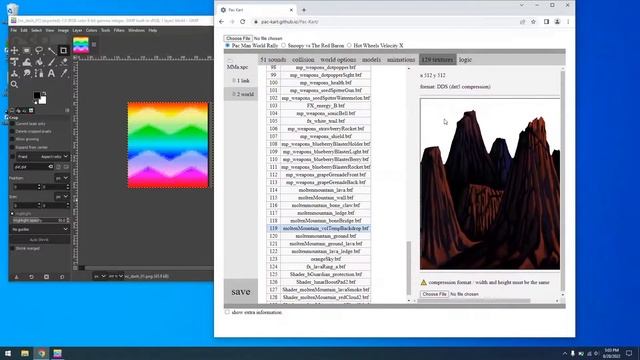Switch to the animations tab
640x360 pixels.
pos(401,60)
